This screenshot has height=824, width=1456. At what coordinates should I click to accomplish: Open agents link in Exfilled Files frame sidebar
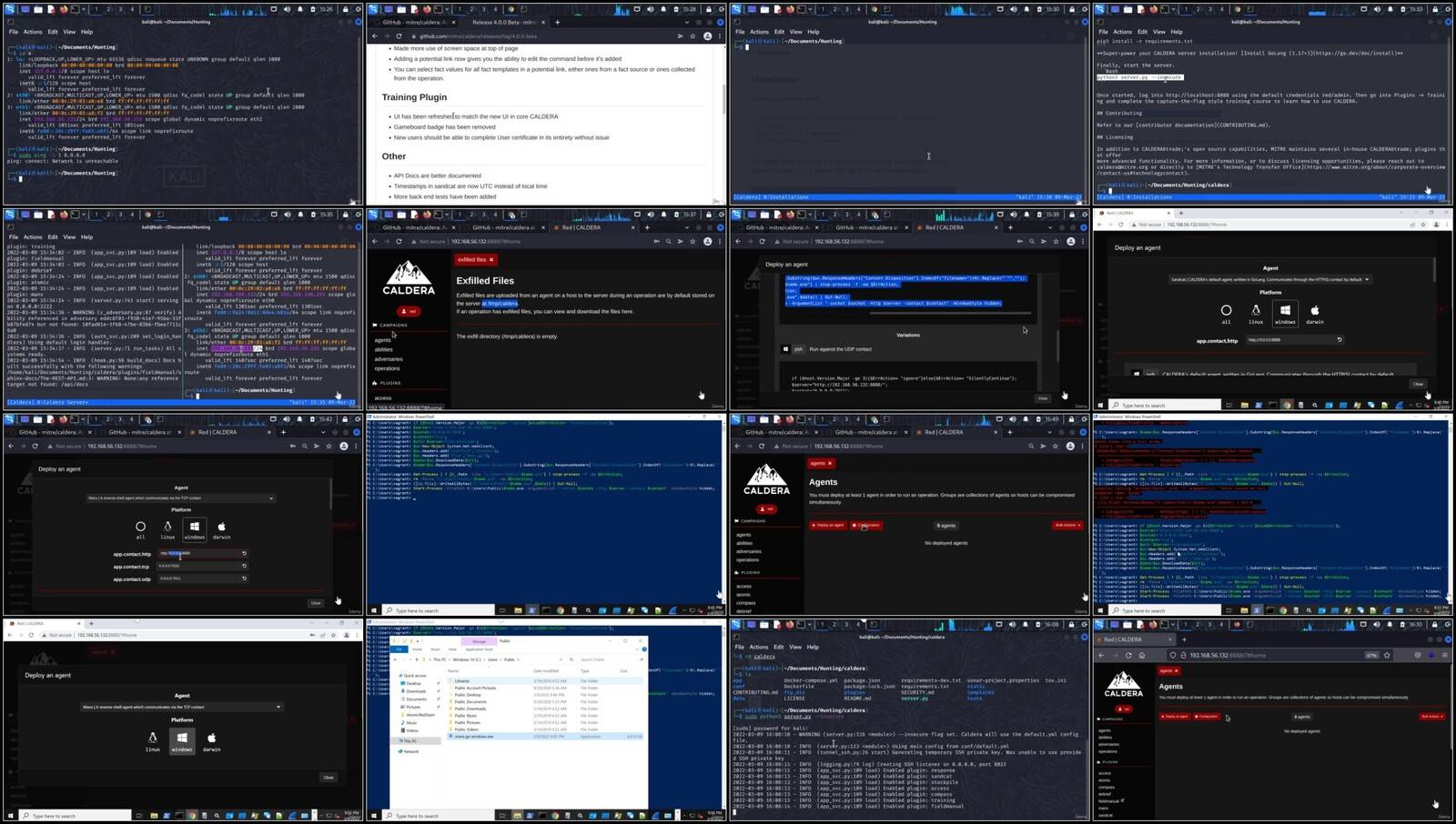(x=382, y=340)
